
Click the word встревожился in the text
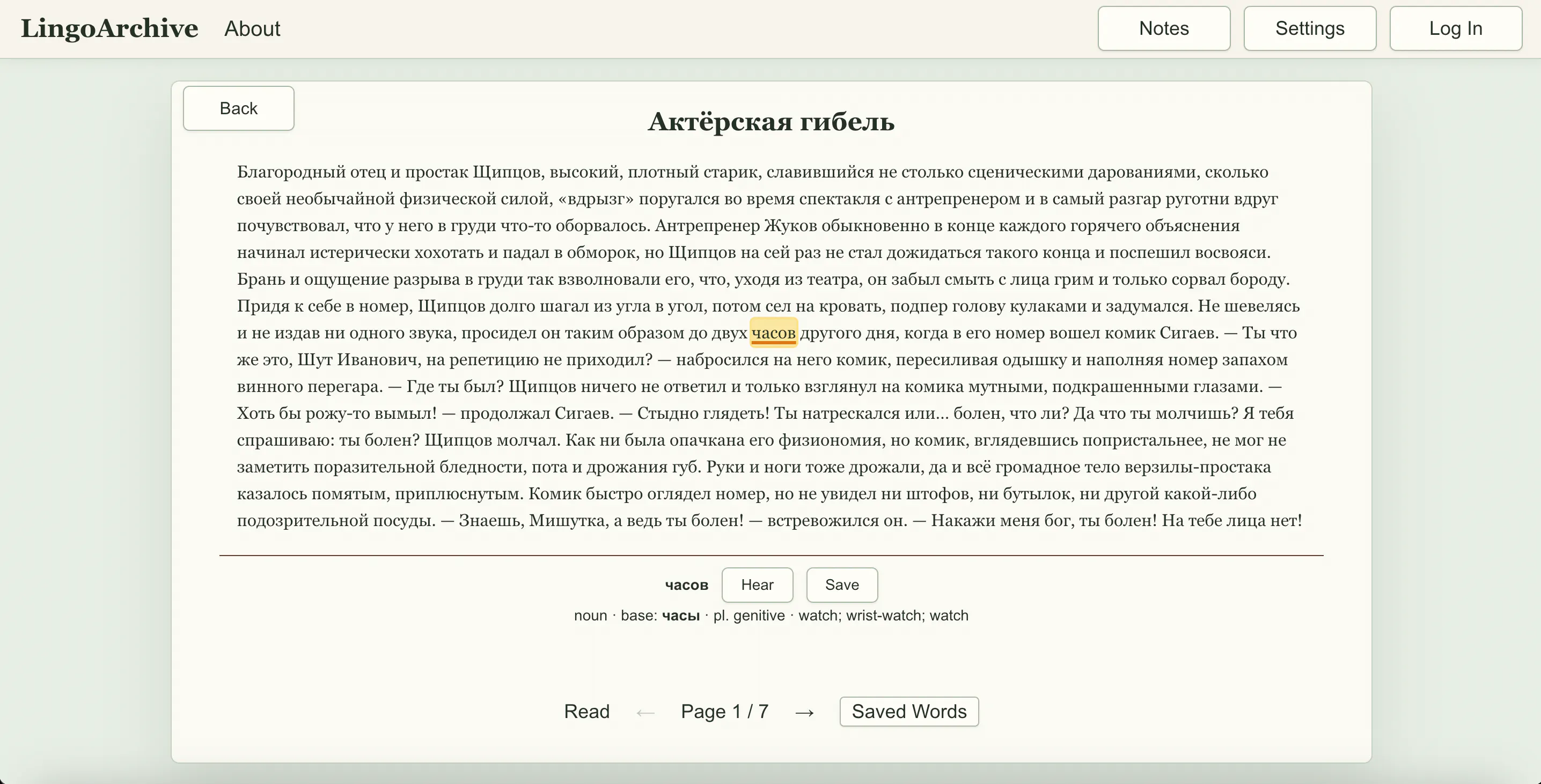coord(823,521)
